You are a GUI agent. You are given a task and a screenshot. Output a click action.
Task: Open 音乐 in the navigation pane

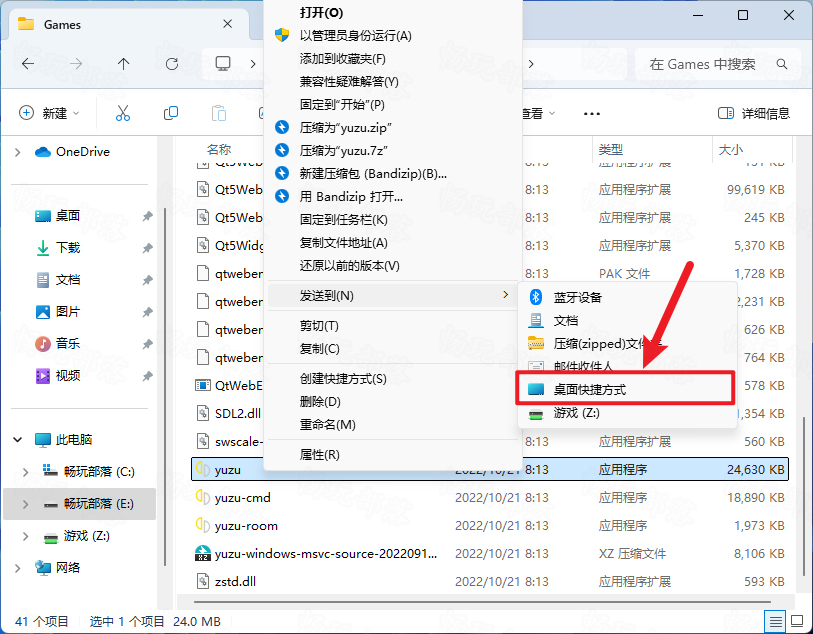coord(68,344)
